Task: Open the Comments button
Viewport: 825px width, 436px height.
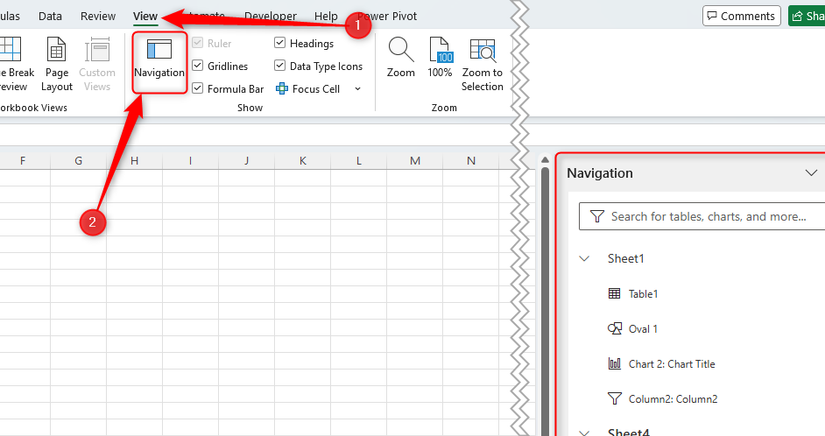Action: pos(740,16)
